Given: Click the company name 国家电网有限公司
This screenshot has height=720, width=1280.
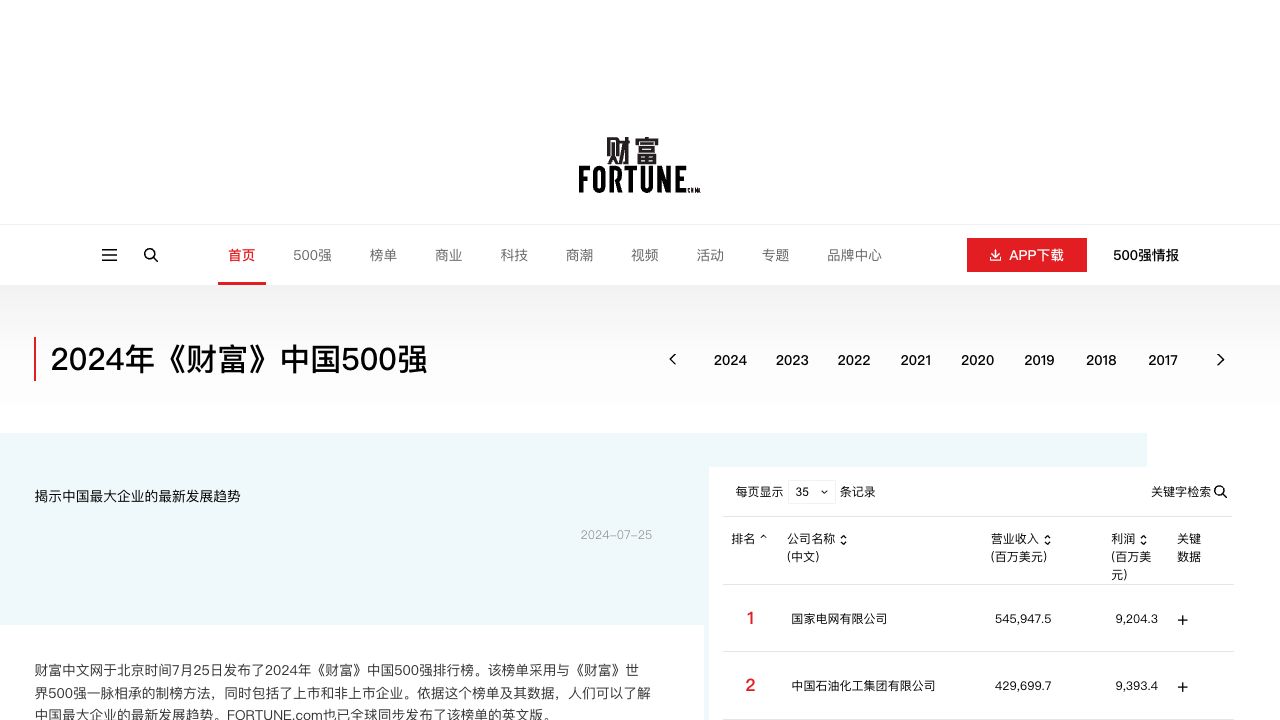Looking at the screenshot, I should click(x=838, y=618).
